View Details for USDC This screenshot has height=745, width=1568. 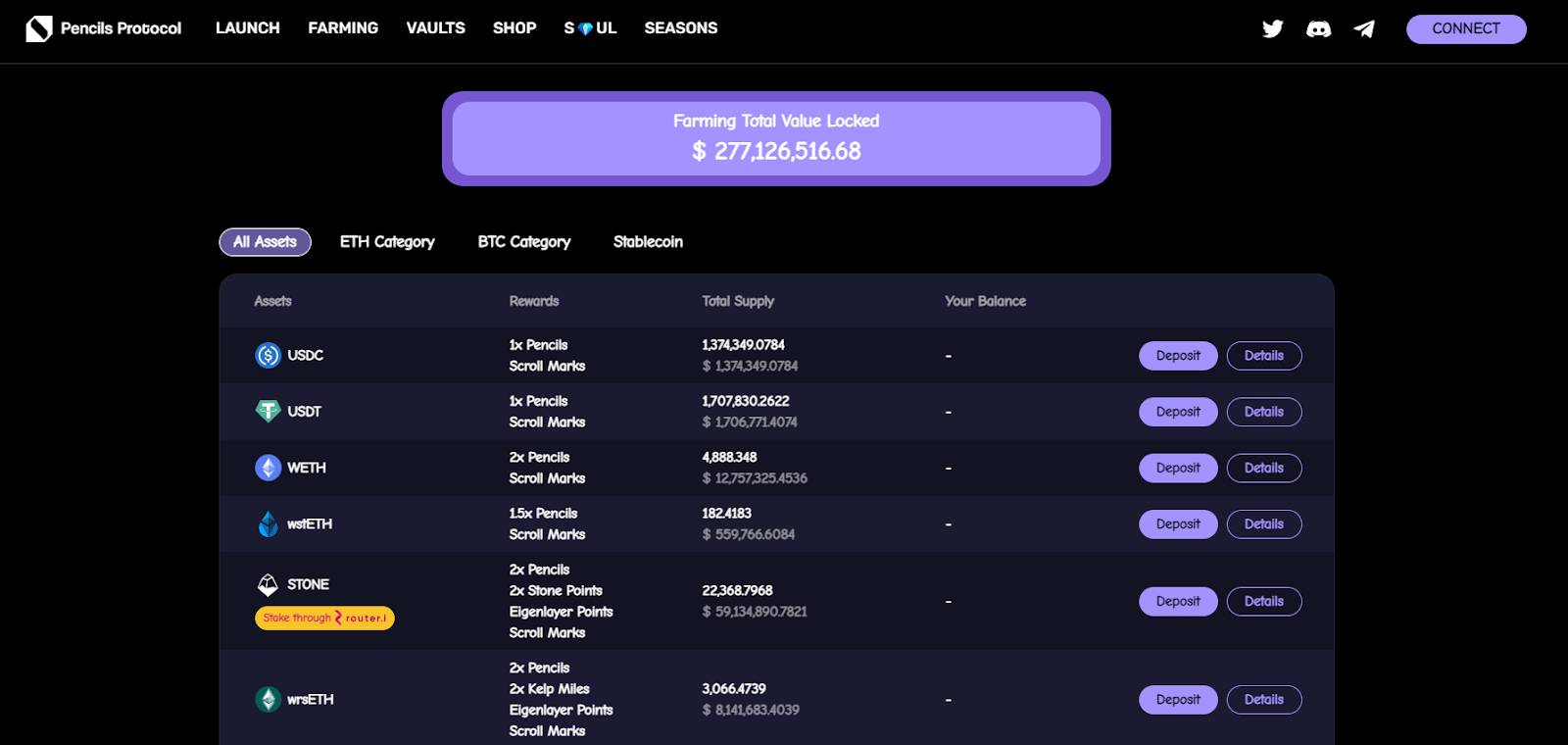pyautogui.click(x=1264, y=356)
